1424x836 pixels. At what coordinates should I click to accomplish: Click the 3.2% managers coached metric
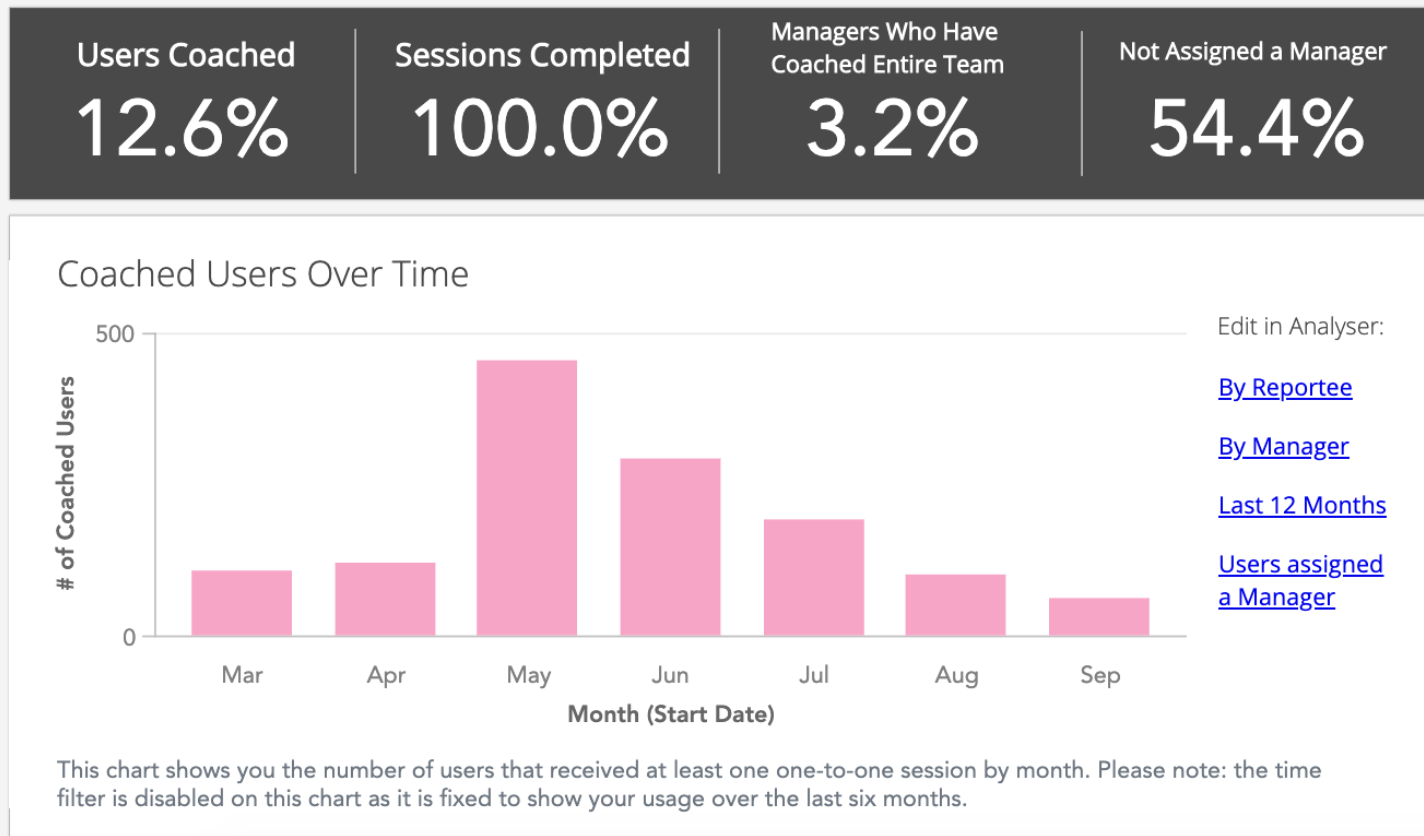892,128
